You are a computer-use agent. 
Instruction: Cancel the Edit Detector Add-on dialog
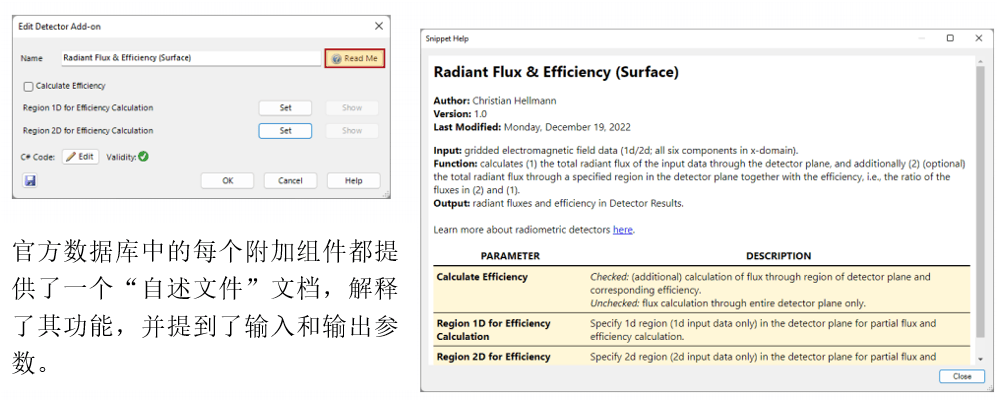coord(290,181)
